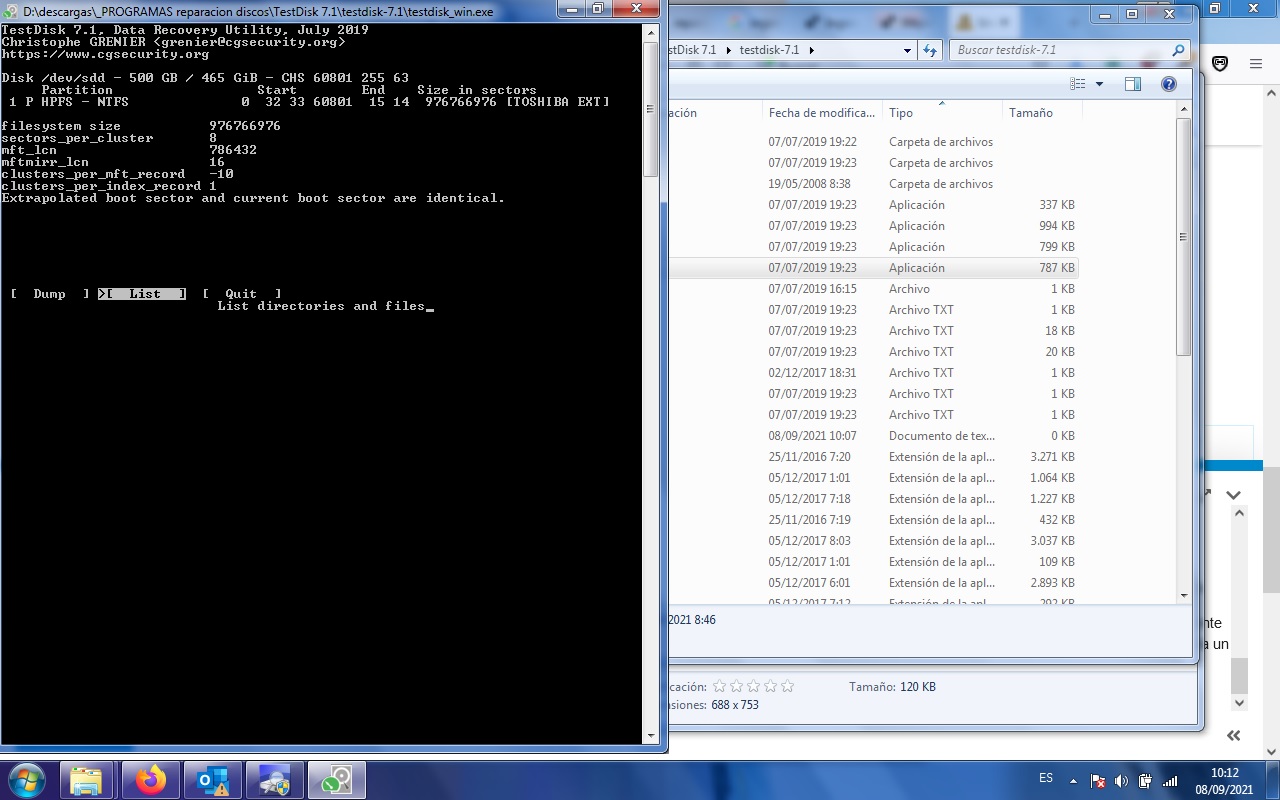Screen dimensions: 1280x800
Task: Expand the arrow before testdisk-7.1 breadcrumb
Action: 728,50
